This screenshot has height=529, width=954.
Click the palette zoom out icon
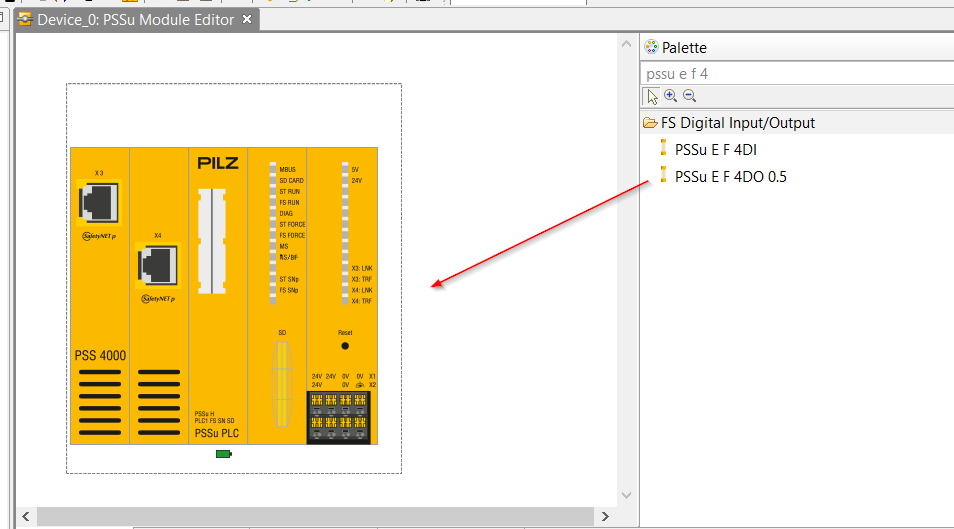689,96
